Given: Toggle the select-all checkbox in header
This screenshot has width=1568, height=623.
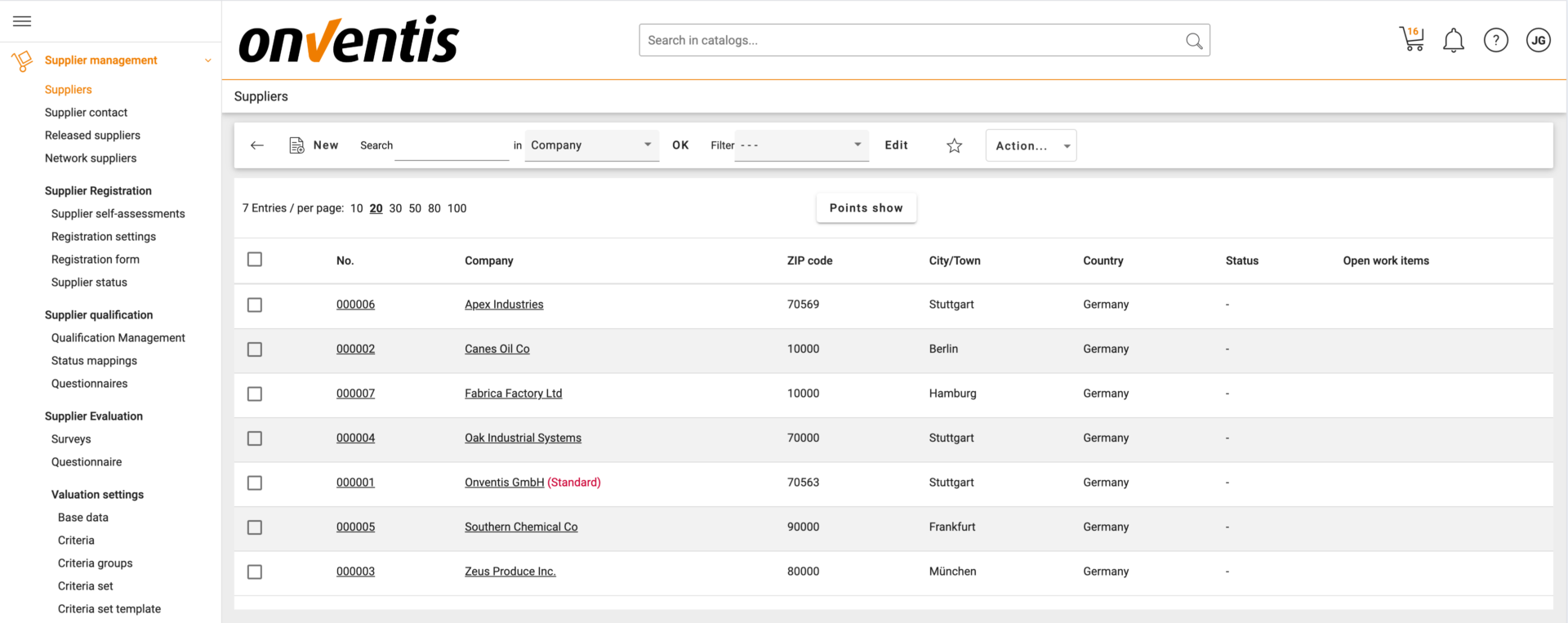Looking at the screenshot, I should [255, 260].
